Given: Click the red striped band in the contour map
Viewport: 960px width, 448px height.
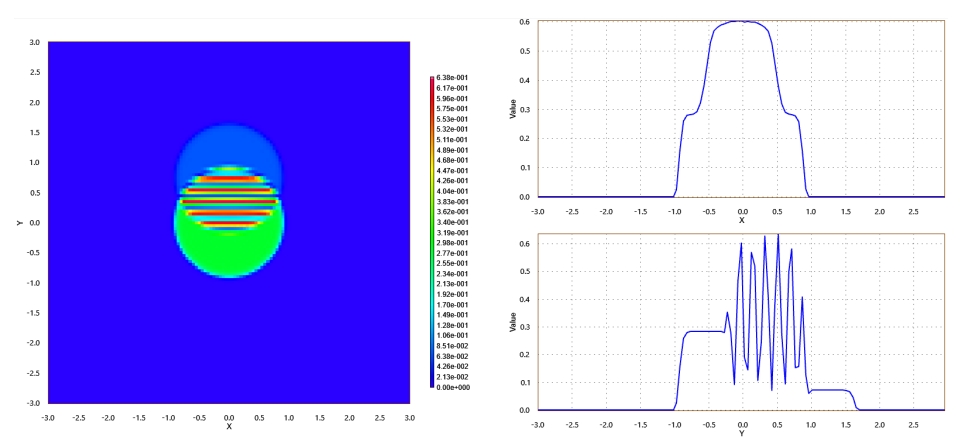Looking at the screenshot, I should 229,201.
